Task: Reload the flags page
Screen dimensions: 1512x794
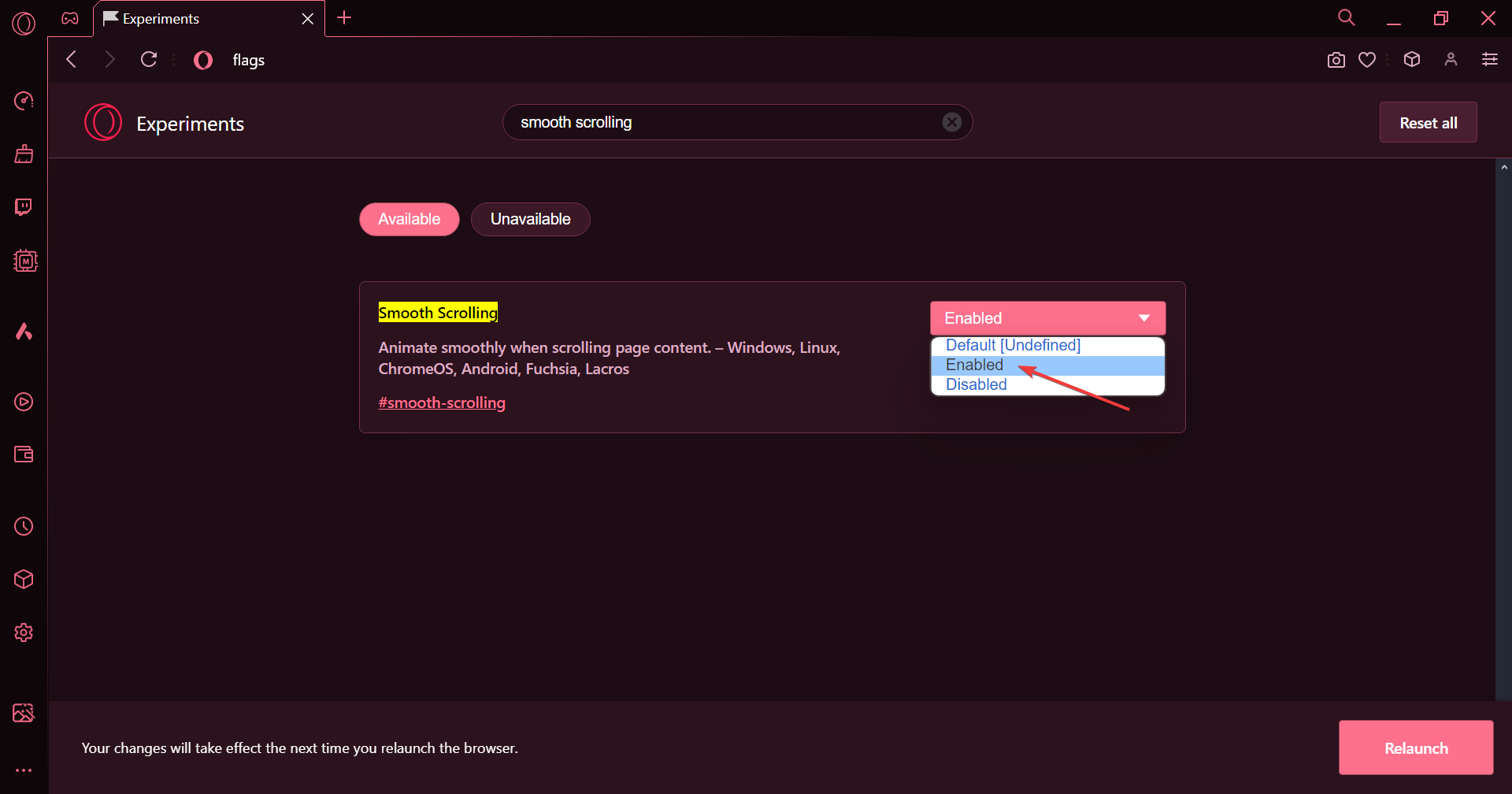Action: [x=149, y=59]
